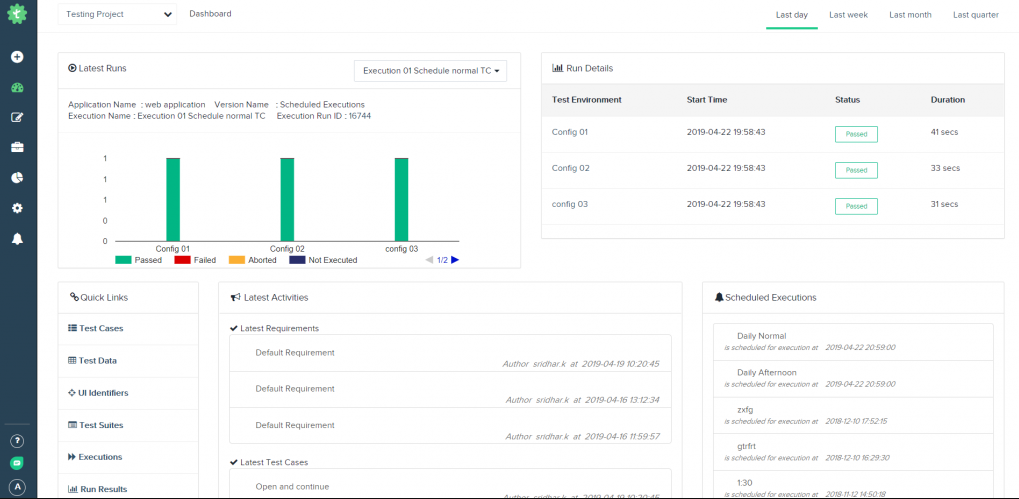1019x499 pixels.
Task: Click the Test Environment column header
Action: [586, 100]
